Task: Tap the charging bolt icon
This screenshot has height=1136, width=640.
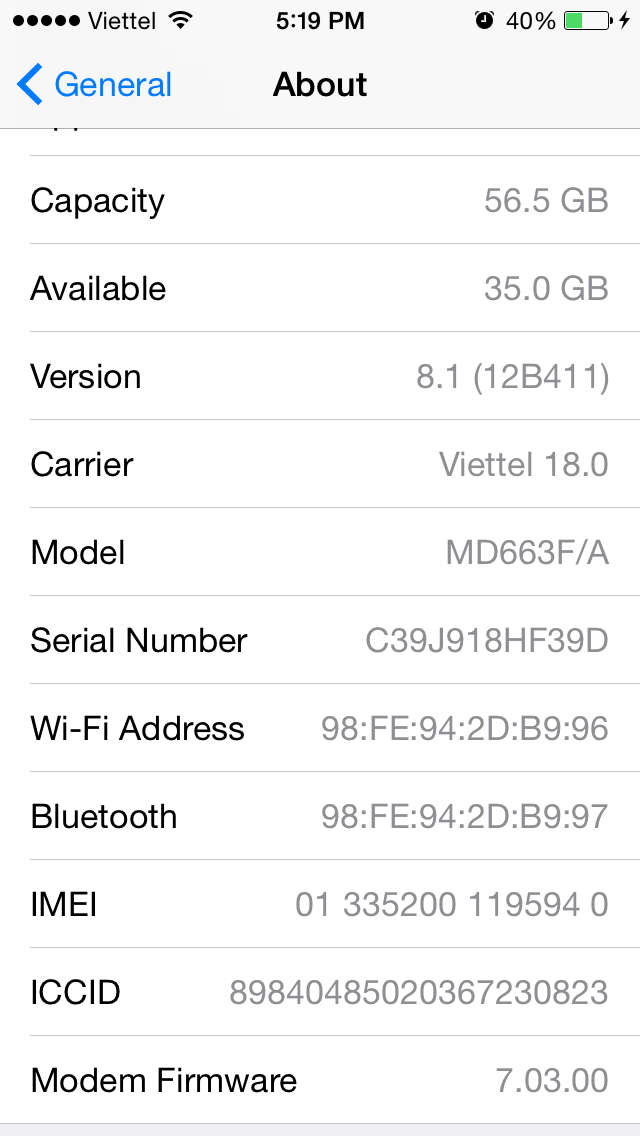Action: pos(625,20)
